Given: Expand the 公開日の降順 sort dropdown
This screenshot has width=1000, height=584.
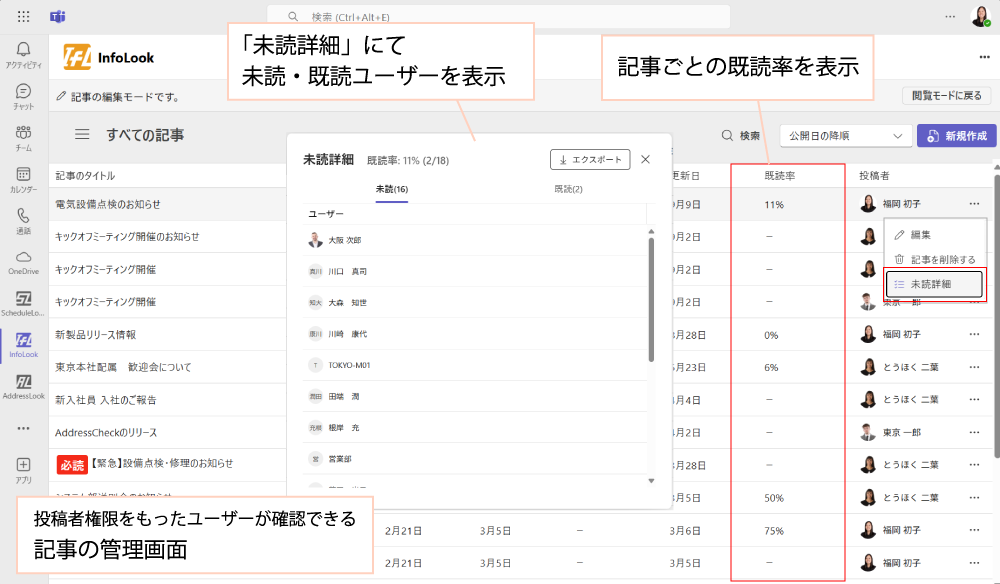Looking at the screenshot, I should [845, 136].
